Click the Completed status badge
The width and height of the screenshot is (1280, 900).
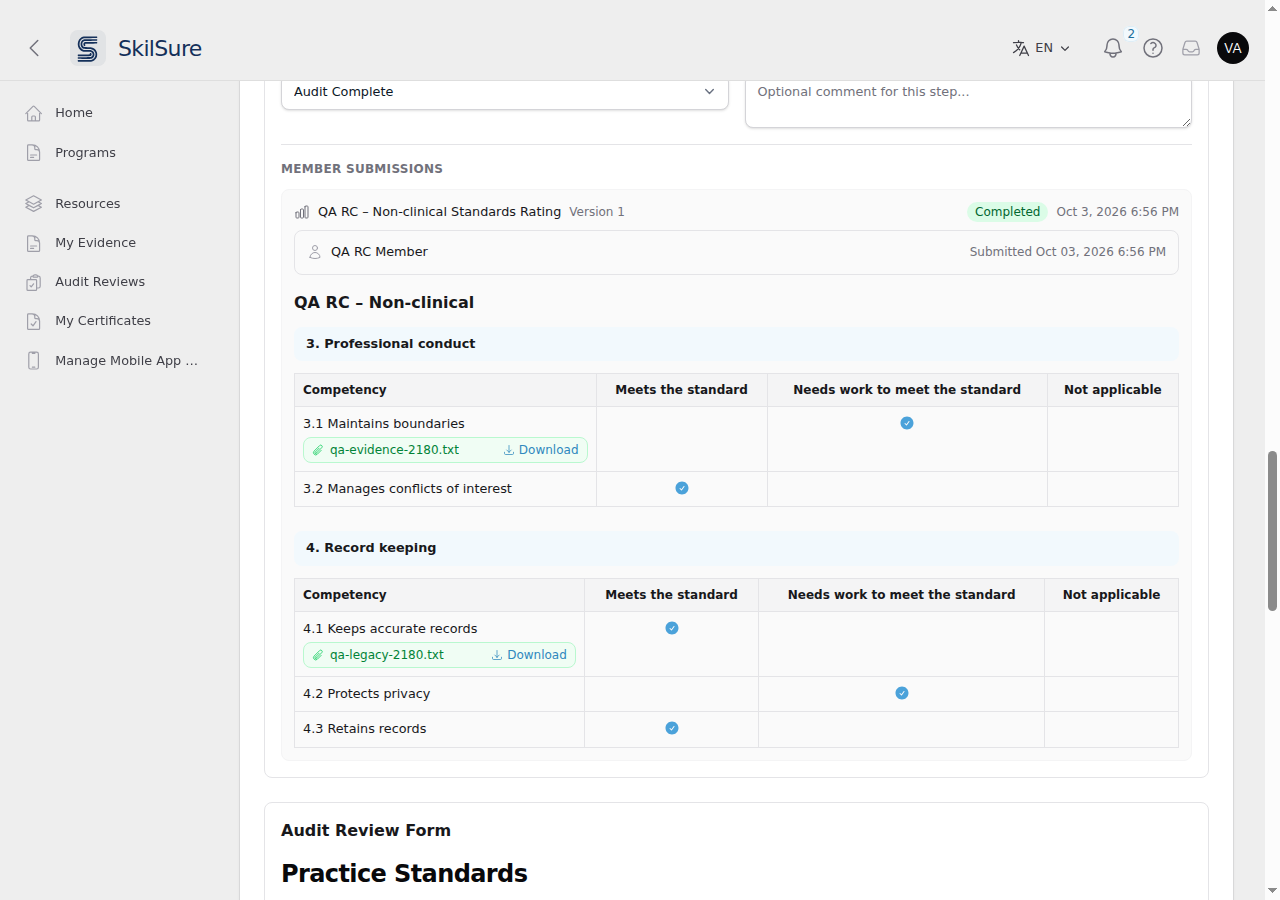click(x=1007, y=212)
